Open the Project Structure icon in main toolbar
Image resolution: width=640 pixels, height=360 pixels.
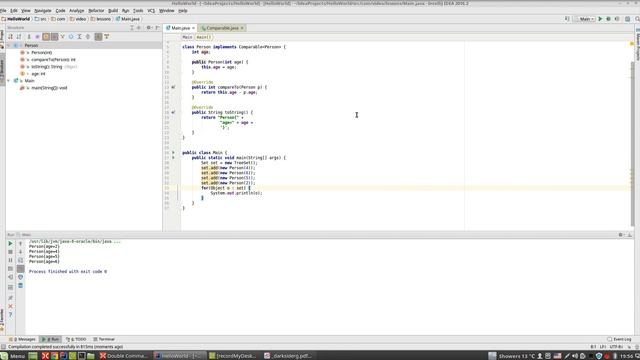click(x=627, y=19)
